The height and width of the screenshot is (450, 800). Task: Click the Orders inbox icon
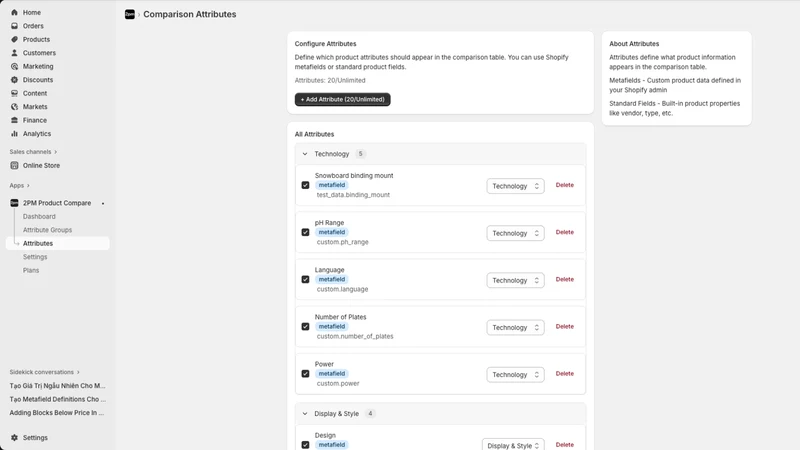pyautogui.click(x=14, y=26)
